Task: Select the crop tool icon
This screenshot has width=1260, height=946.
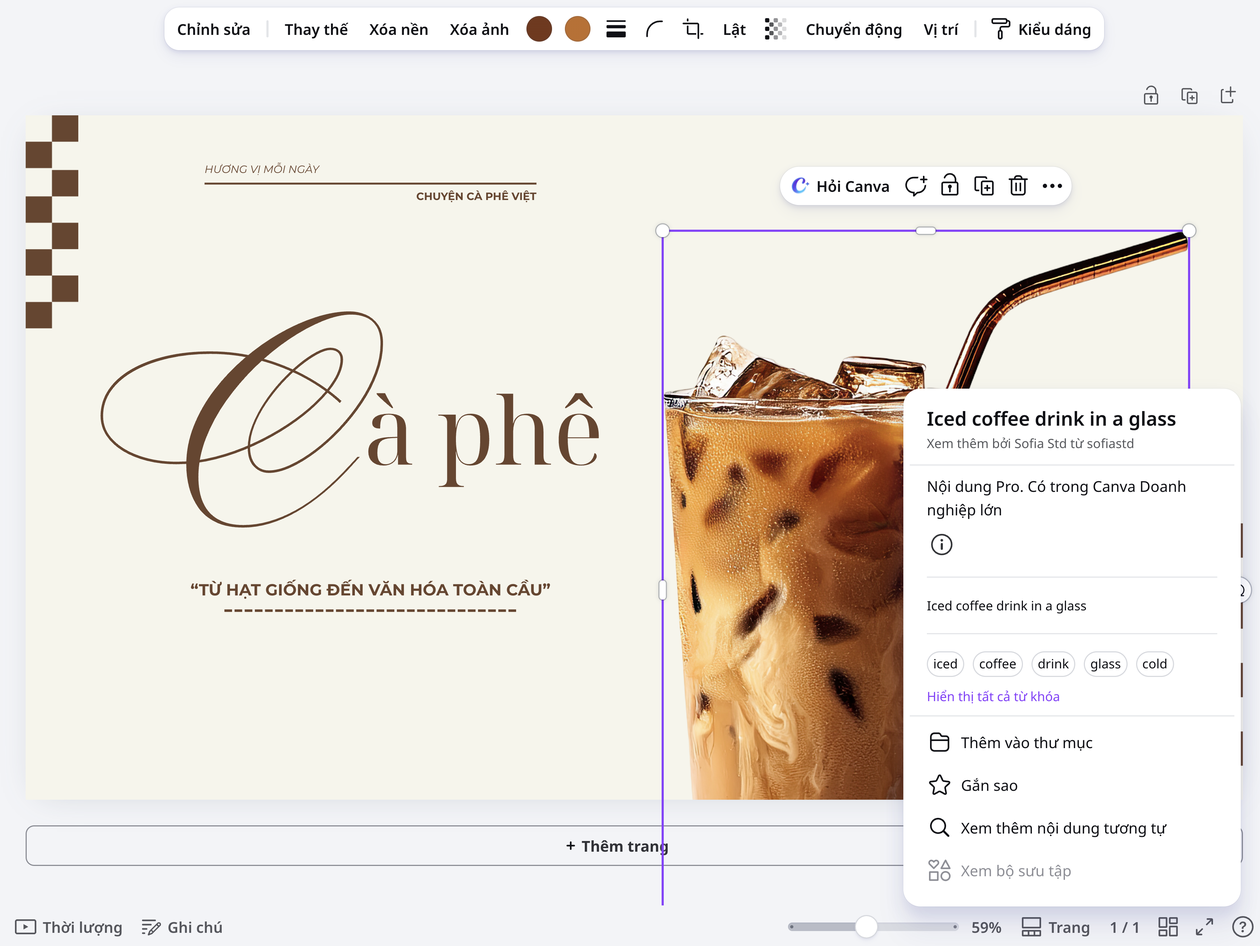Action: (x=693, y=29)
